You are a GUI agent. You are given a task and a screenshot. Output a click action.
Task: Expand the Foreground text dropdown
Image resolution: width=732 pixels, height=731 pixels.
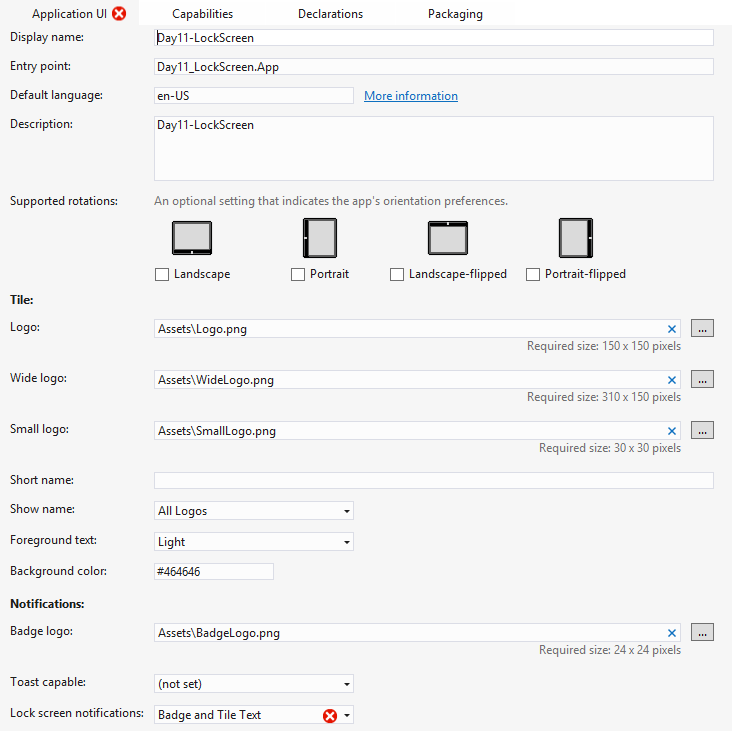pyautogui.click(x=254, y=542)
